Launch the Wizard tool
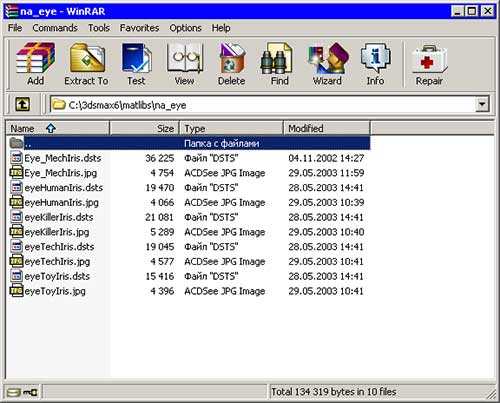Image resolution: width=500 pixels, height=403 pixels. coord(328,58)
